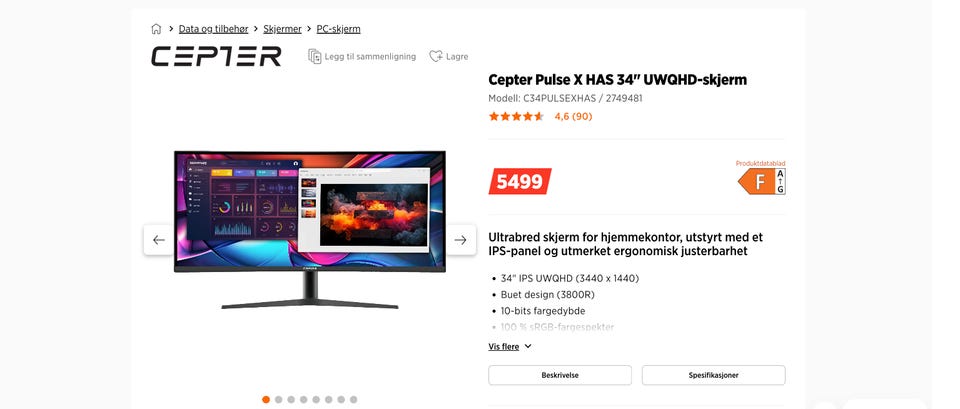Open the energy label F icon
Image resolution: width=960 pixels, height=409 pixels.
click(762, 181)
